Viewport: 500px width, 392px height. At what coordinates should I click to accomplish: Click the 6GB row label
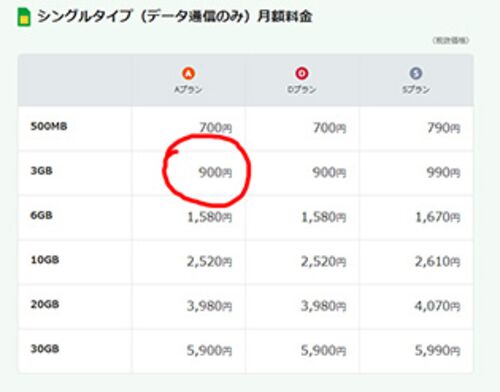tap(42, 215)
